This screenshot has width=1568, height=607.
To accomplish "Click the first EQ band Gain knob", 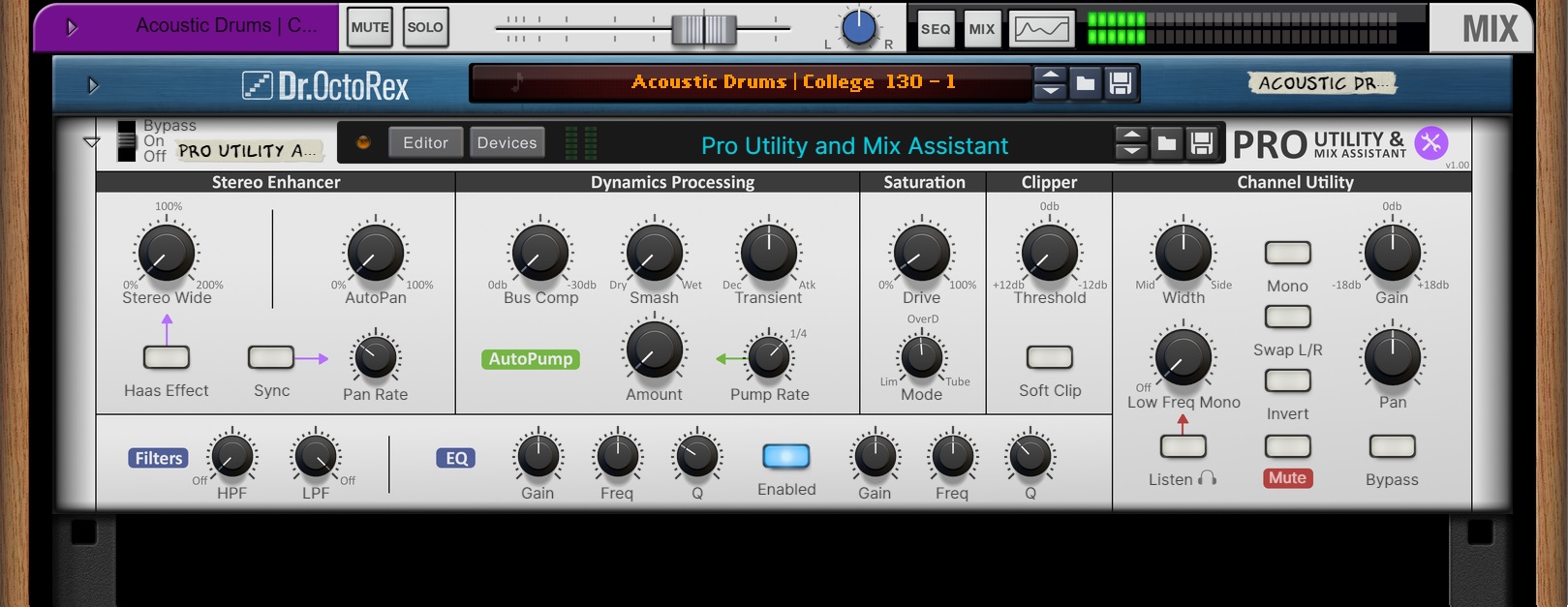I will (538, 456).
